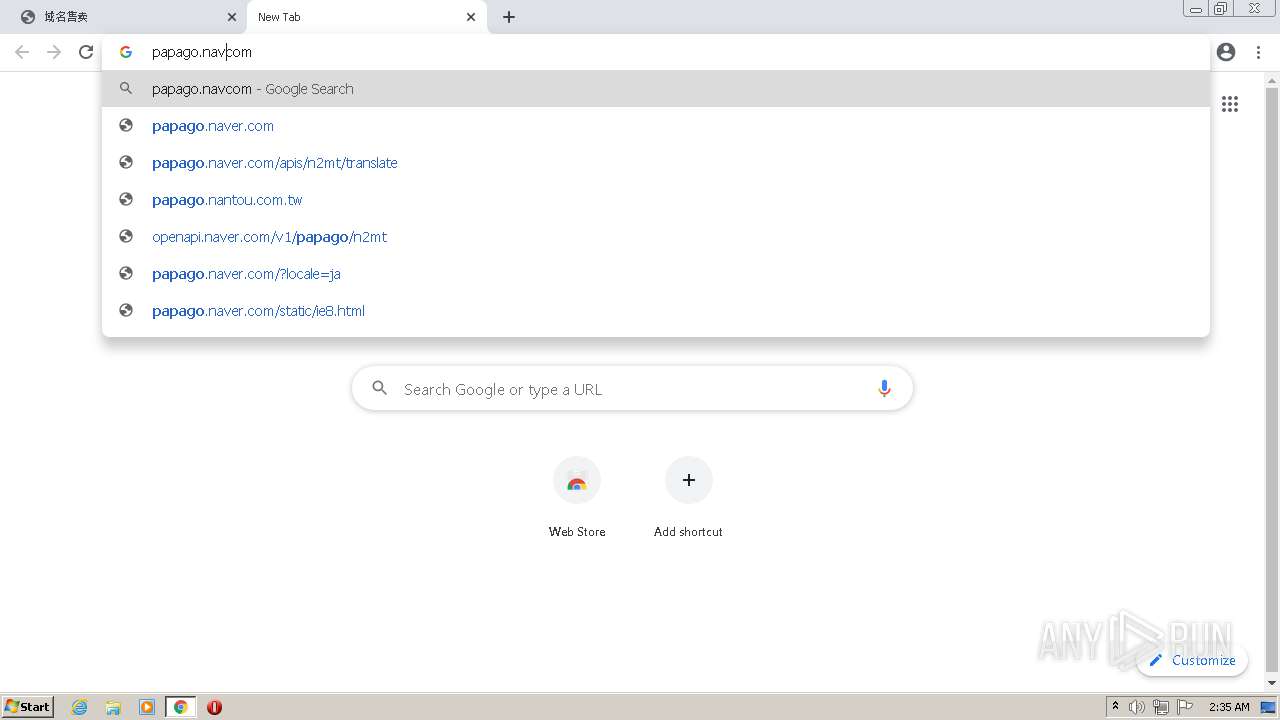Screen dimensions: 1280x720
Task: Open the Google apps grid
Action: point(1230,104)
